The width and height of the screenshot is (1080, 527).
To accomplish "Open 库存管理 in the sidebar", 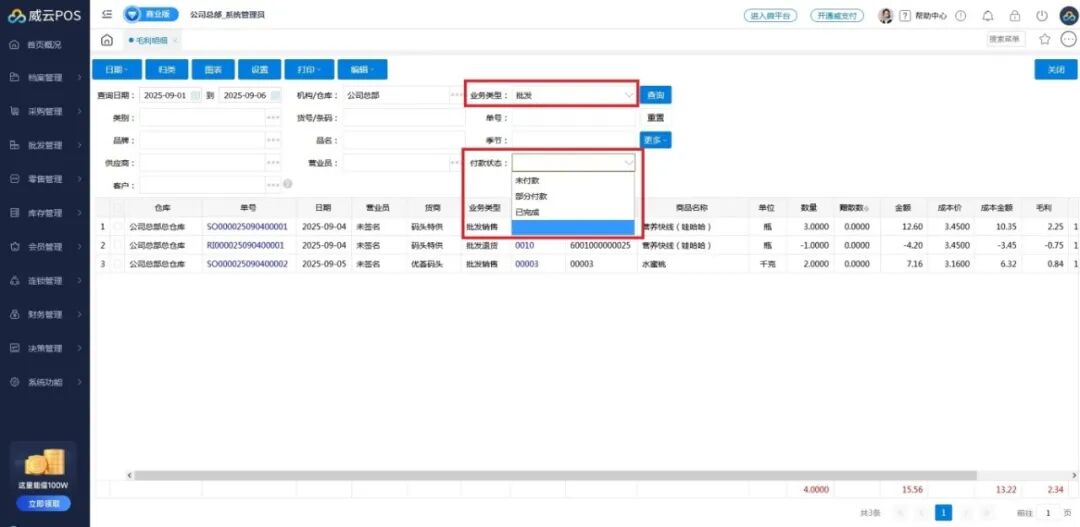I will 44,213.
